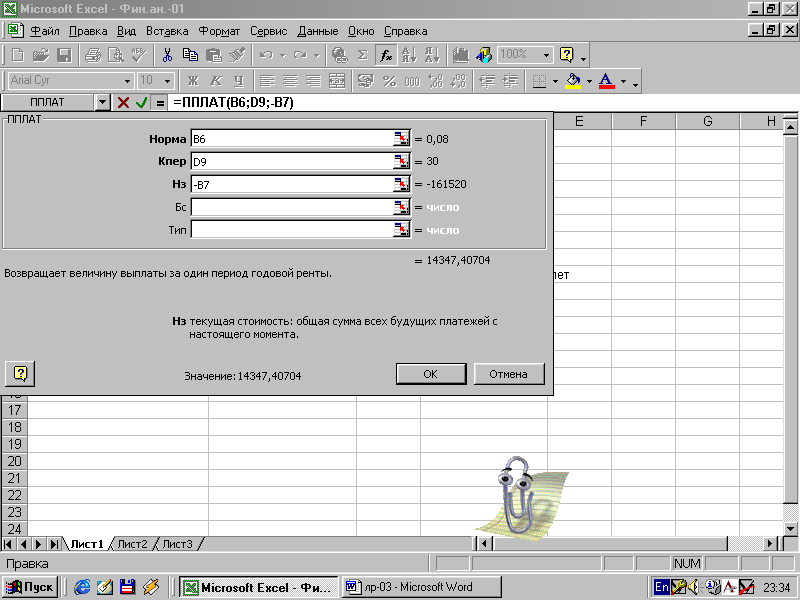Click the AutoSum sigma icon
Viewport: 800px width, 600px height.
tap(363, 55)
